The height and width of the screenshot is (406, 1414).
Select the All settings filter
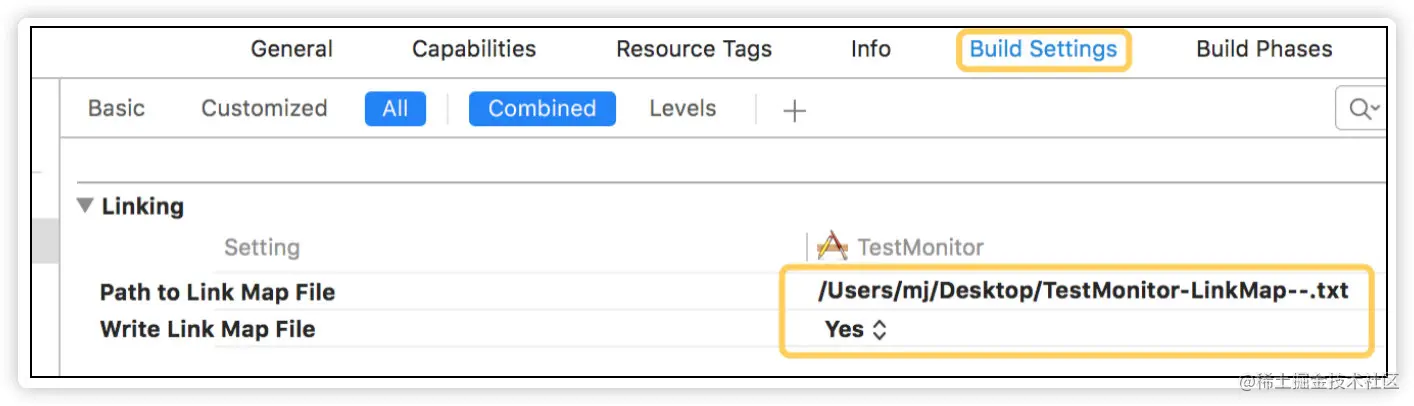(395, 108)
